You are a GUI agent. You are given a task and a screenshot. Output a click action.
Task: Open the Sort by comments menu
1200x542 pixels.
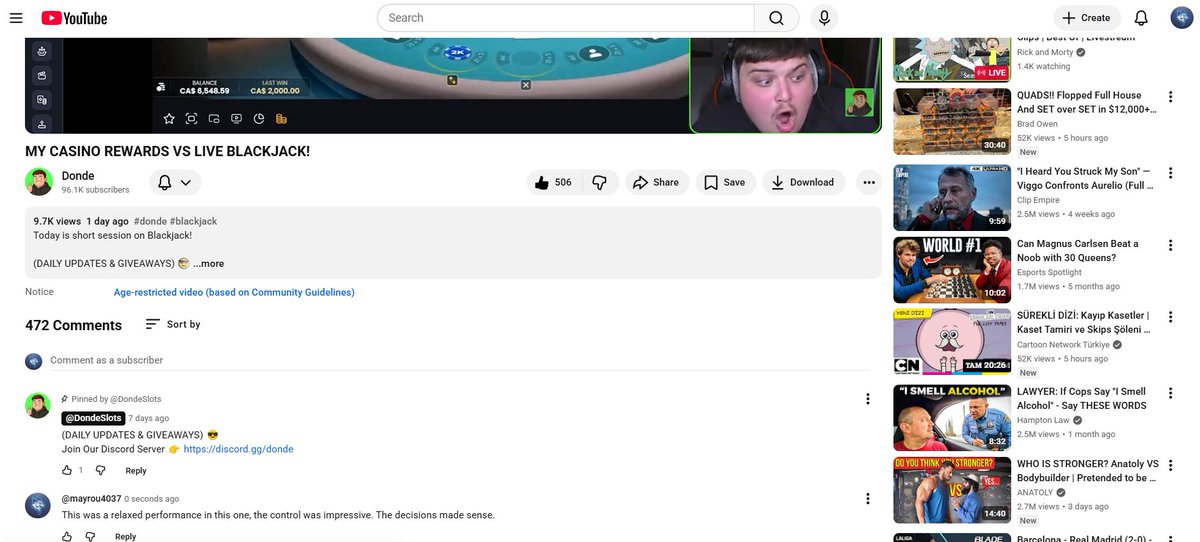click(173, 324)
